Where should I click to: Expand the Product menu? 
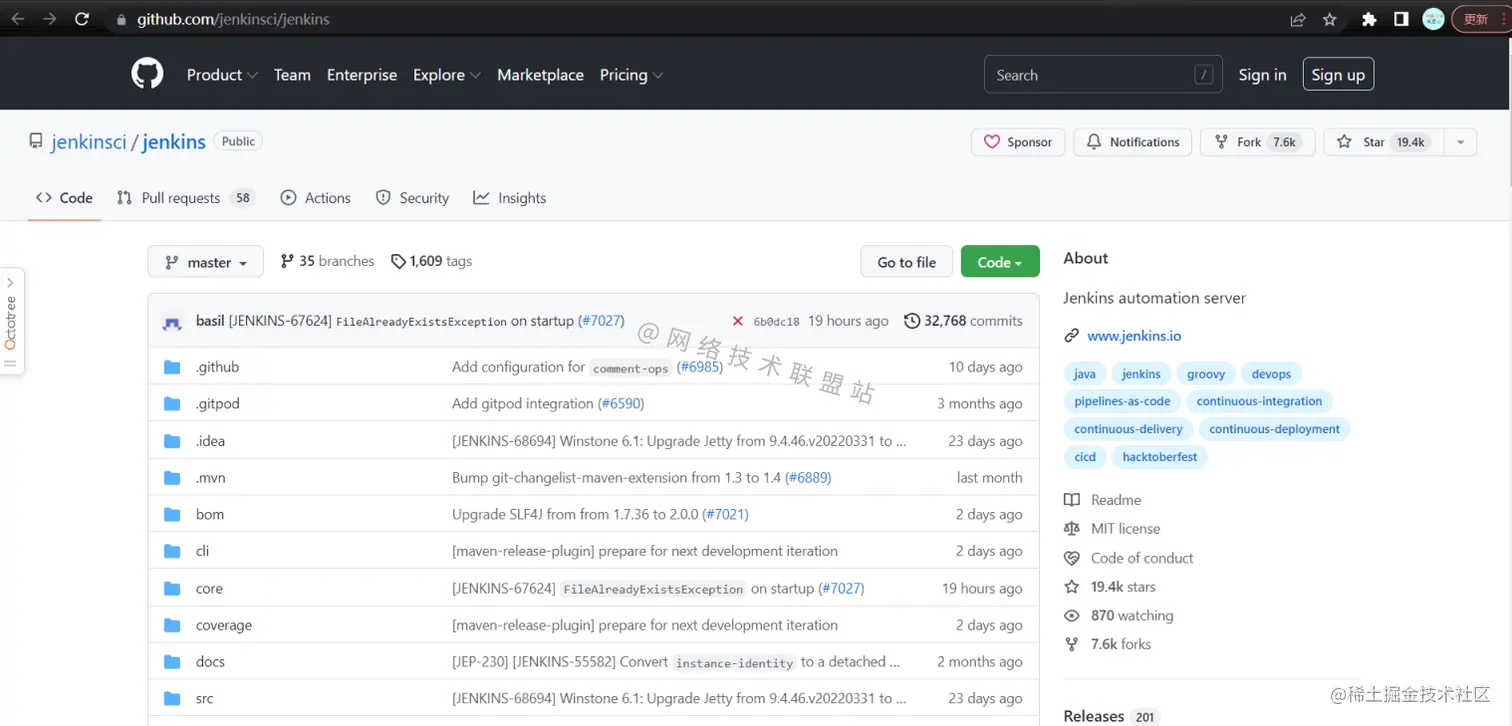[x=222, y=75]
